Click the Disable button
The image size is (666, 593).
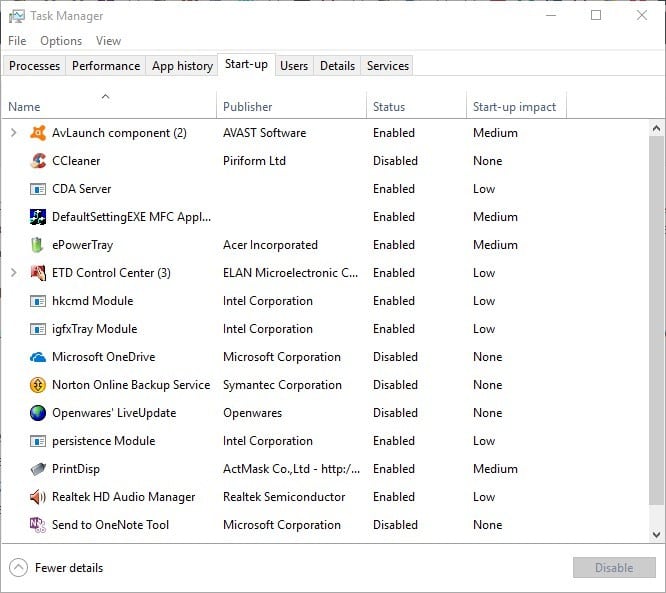click(614, 568)
